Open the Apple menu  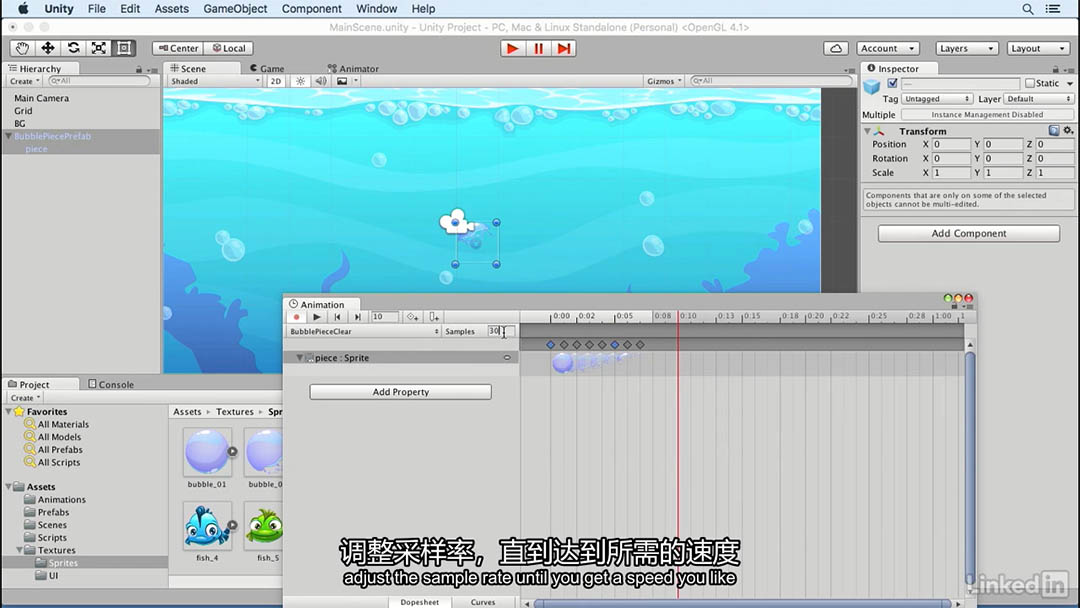[23, 9]
